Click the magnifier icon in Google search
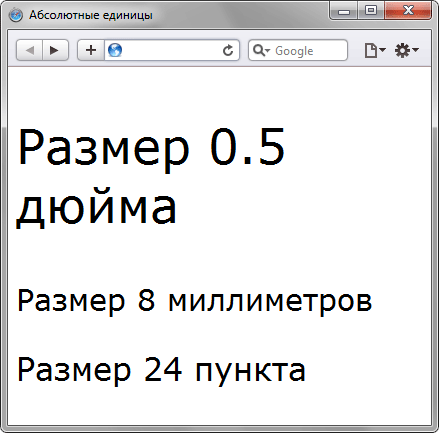 pos(259,50)
